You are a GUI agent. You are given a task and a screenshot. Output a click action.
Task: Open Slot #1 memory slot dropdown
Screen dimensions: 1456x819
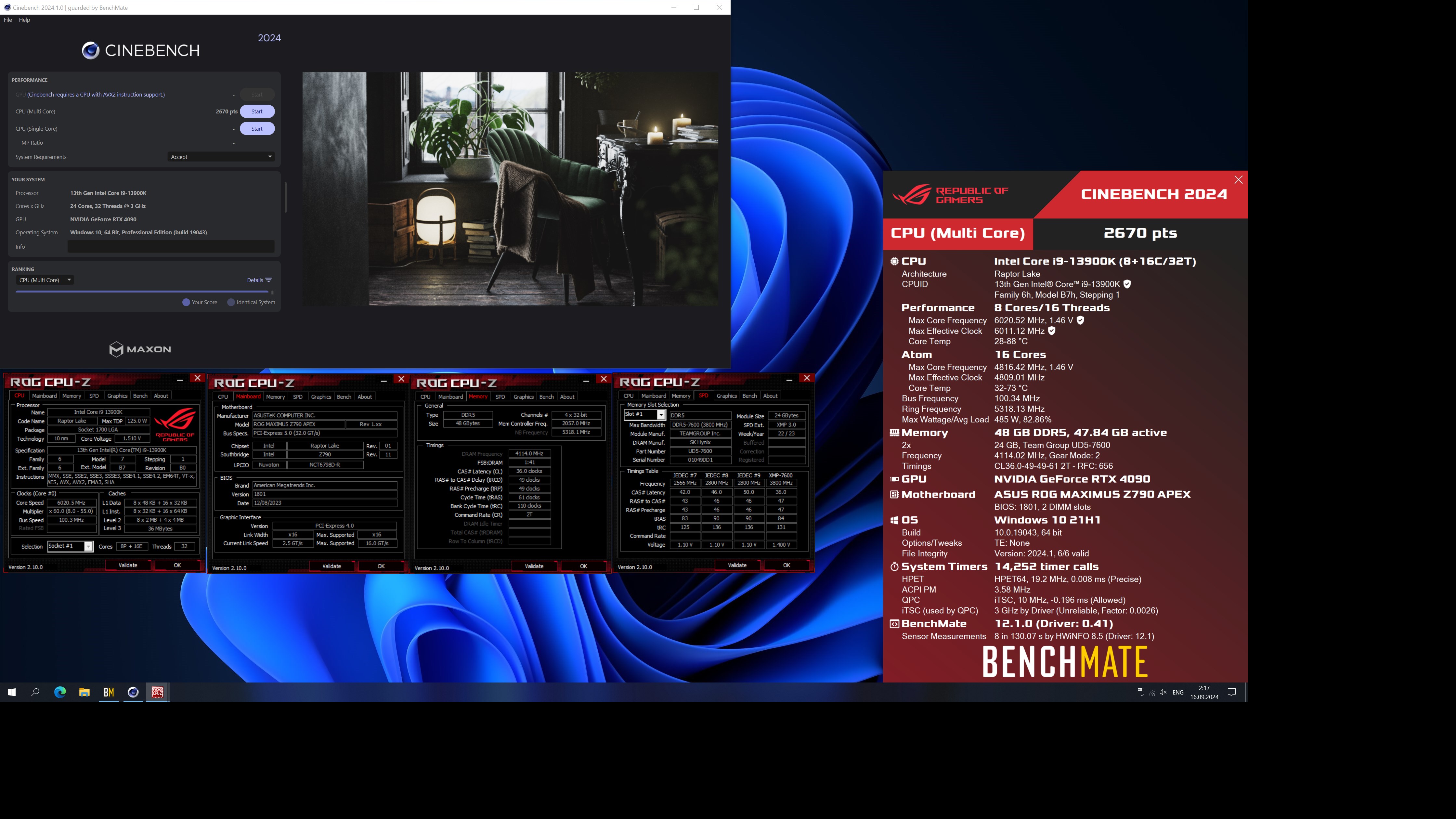[x=644, y=415]
